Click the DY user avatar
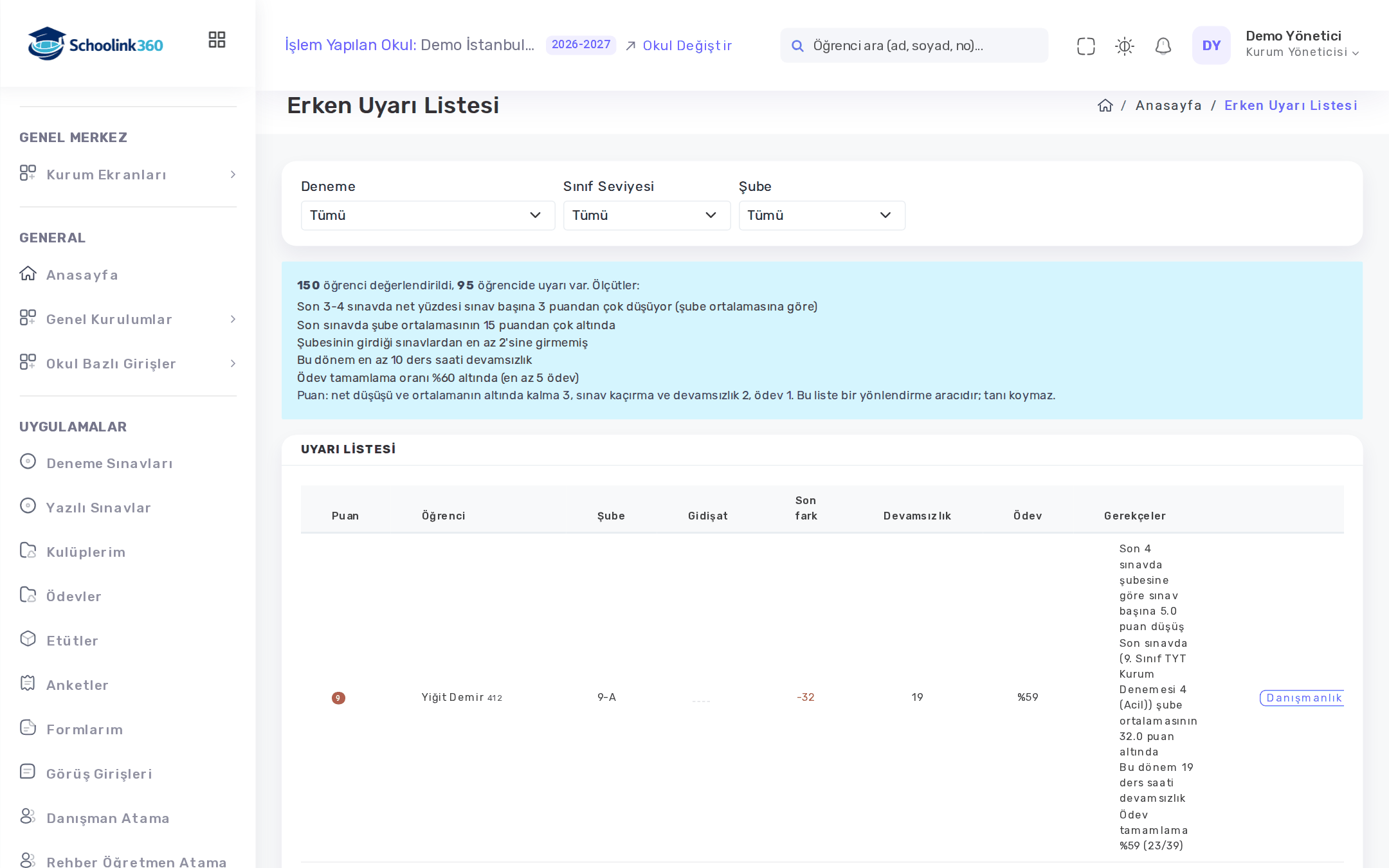The image size is (1389, 868). (1212, 45)
